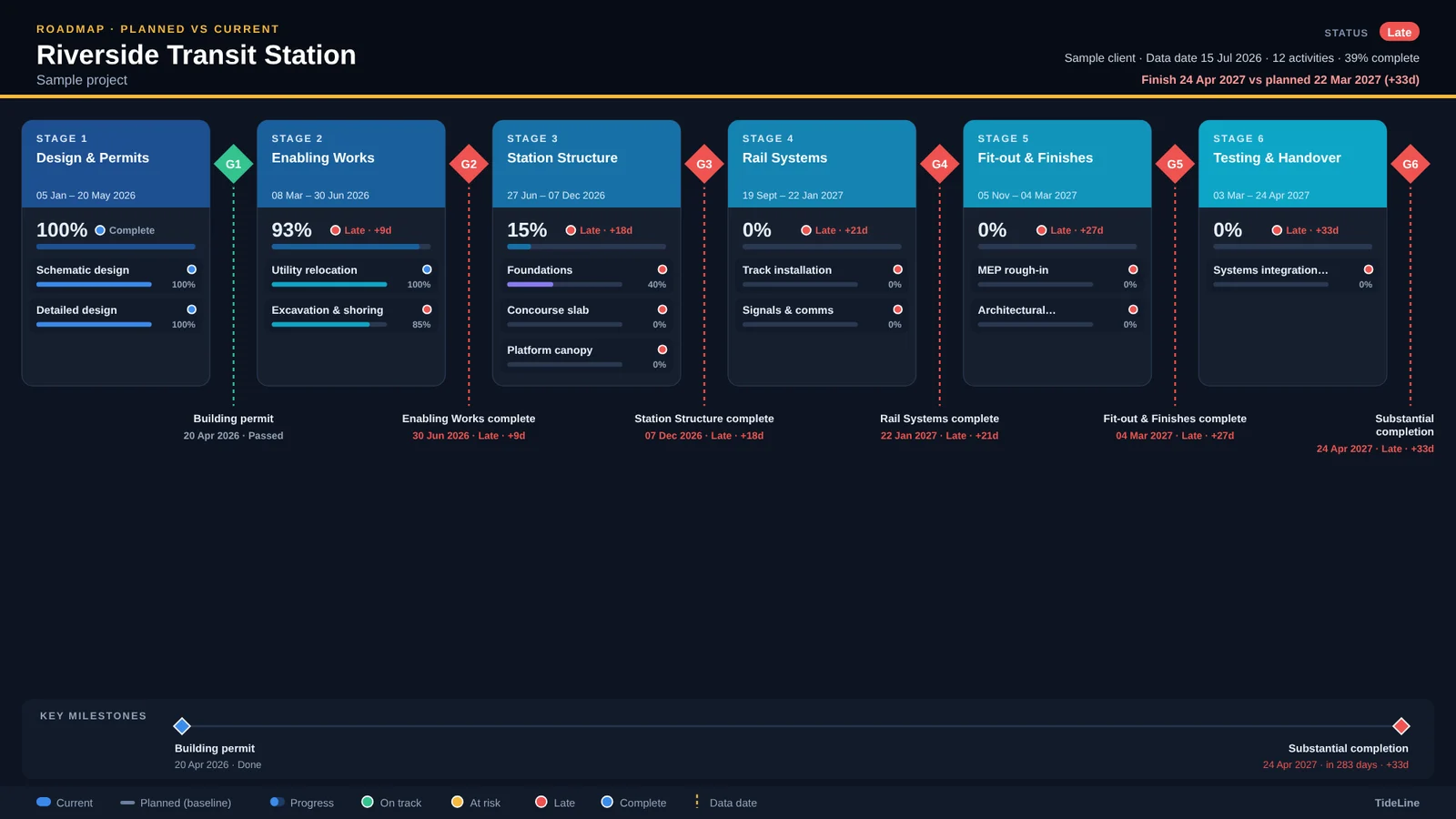1456x819 pixels.
Task: Click late dot beside Foundations
Action: (x=662, y=269)
